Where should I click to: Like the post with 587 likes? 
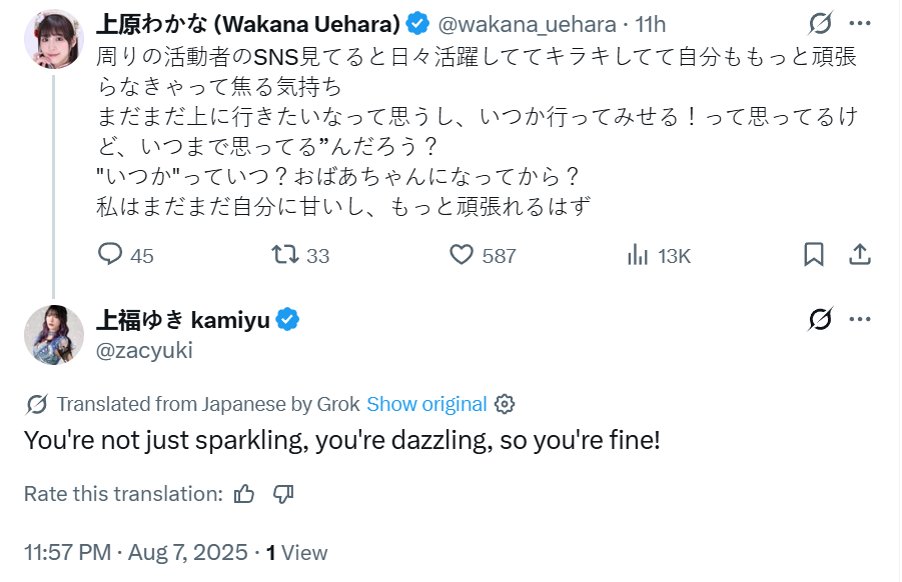(461, 255)
